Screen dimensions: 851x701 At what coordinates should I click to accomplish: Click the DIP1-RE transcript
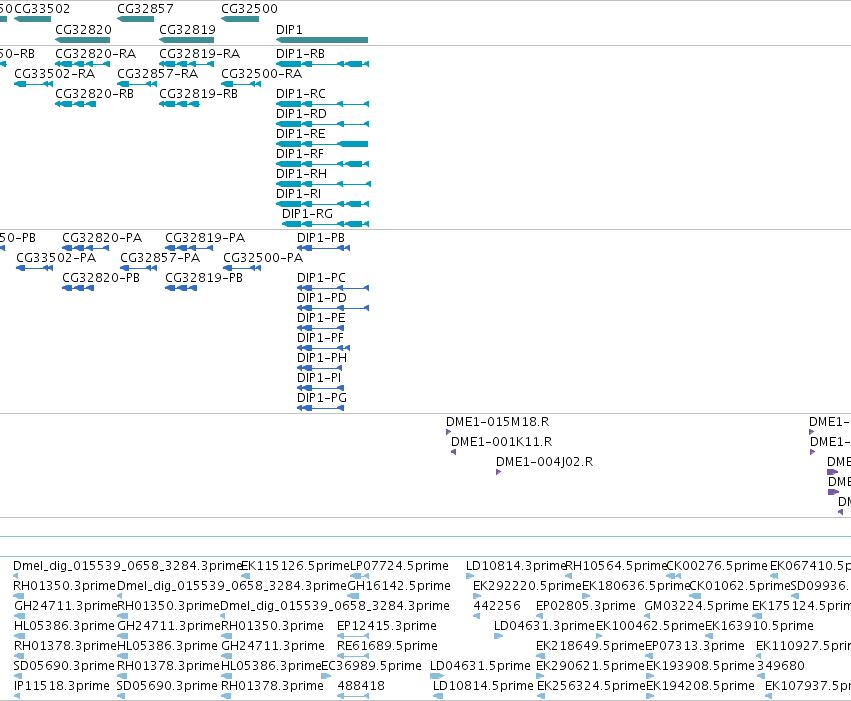point(322,144)
